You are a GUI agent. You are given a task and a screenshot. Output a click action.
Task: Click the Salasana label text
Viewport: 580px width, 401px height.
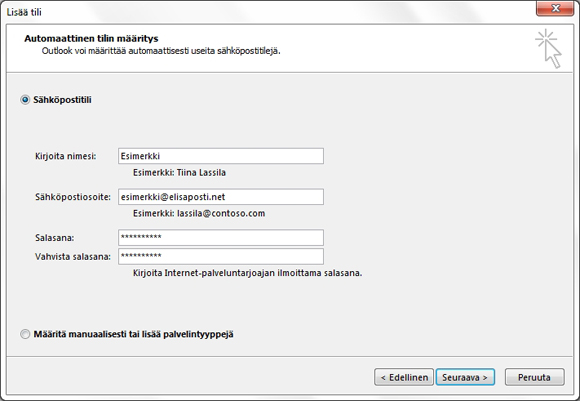tap(54, 238)
